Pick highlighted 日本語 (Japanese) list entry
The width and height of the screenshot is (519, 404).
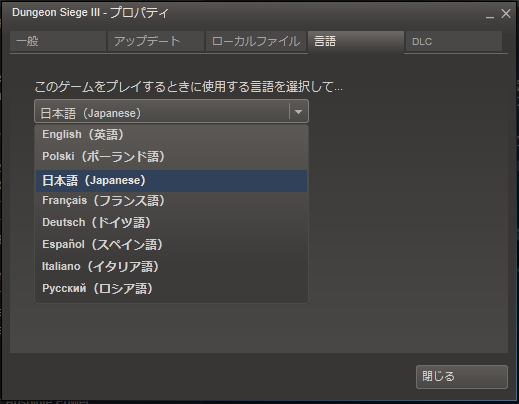click(171, 181)
